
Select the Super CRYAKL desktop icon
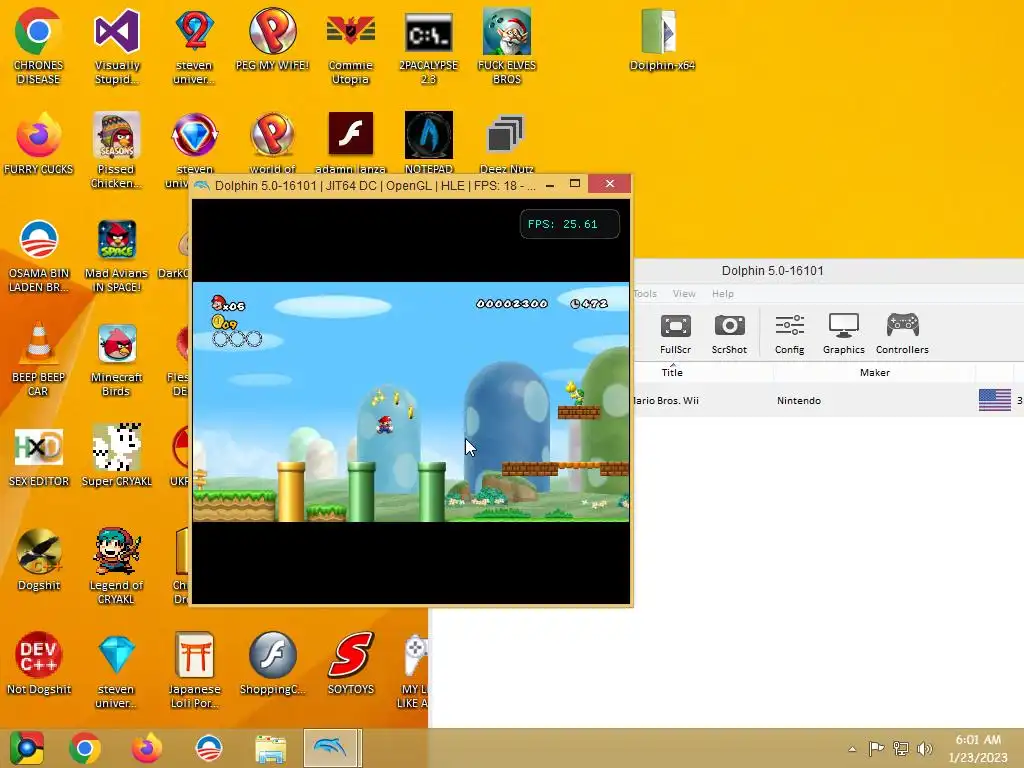point(116,455)
